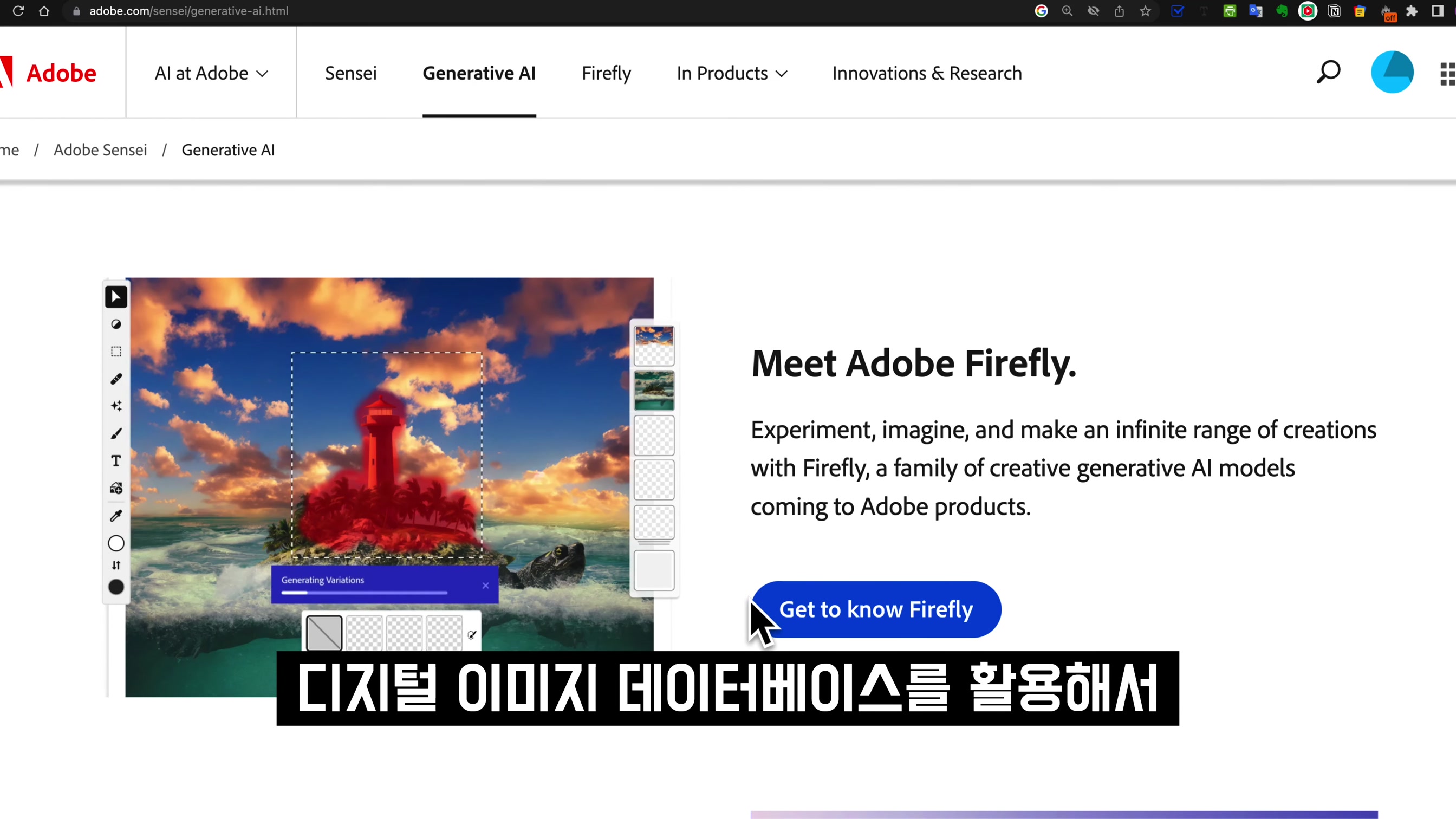Image resolution: width=1456 pixels, height=819 pixels.
Task: Go to Adobe Sensei in the breadcrumb
Action: [x=100, y=150]
